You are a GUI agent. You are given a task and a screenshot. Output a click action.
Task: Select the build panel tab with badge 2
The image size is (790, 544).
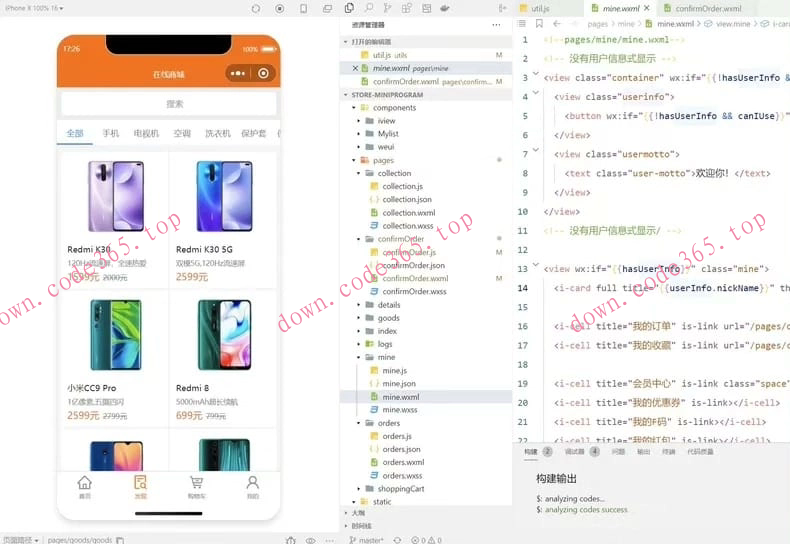538,451
